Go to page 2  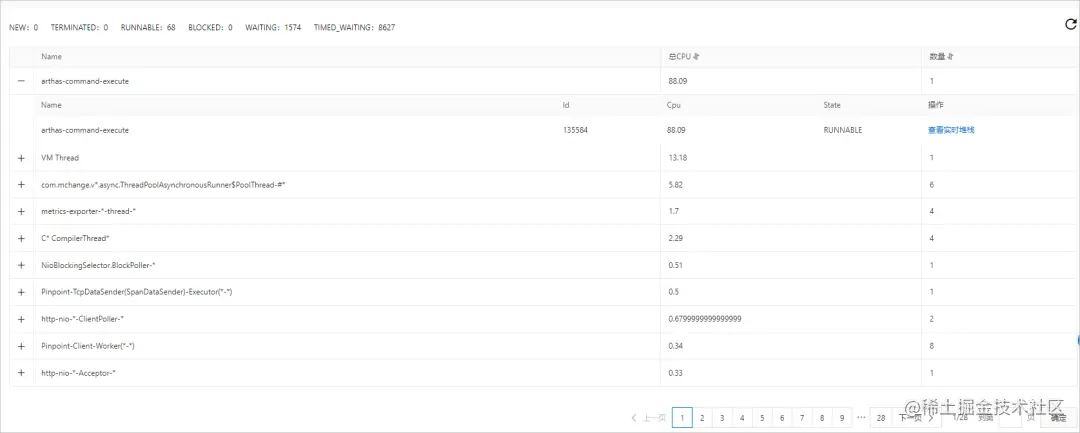[x=702, y=418]
